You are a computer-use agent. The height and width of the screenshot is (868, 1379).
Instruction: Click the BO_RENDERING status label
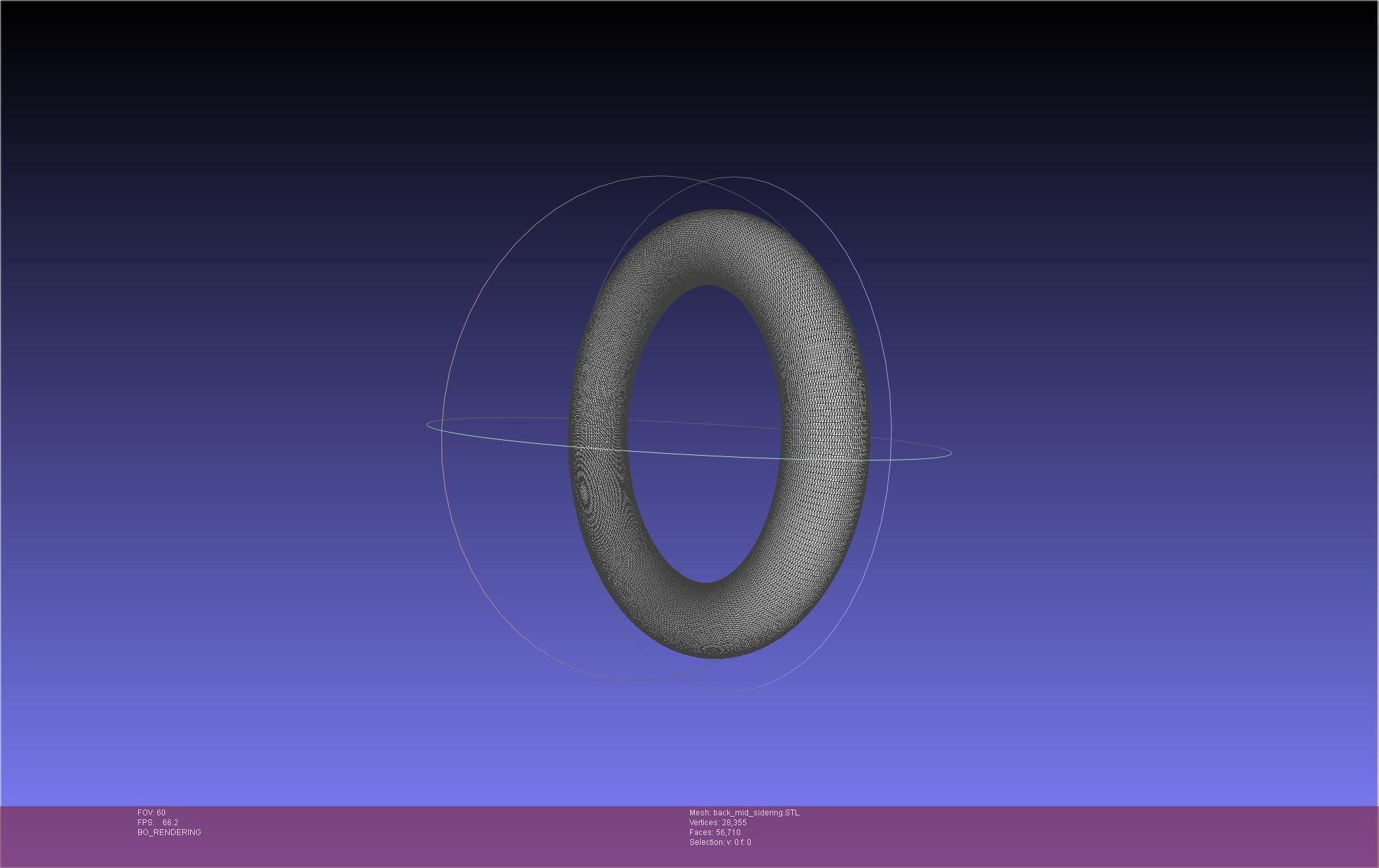pyautogui.click(x=169, y=832)
